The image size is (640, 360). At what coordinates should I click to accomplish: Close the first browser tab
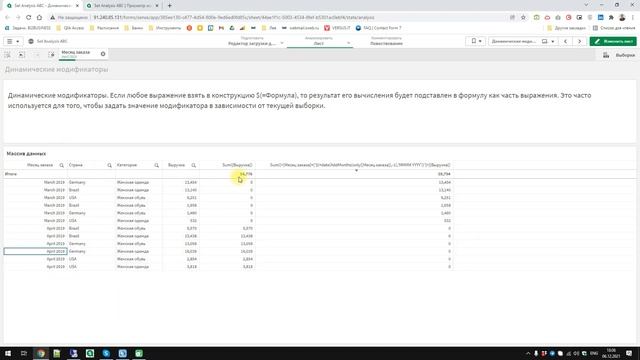coord(77,6)
